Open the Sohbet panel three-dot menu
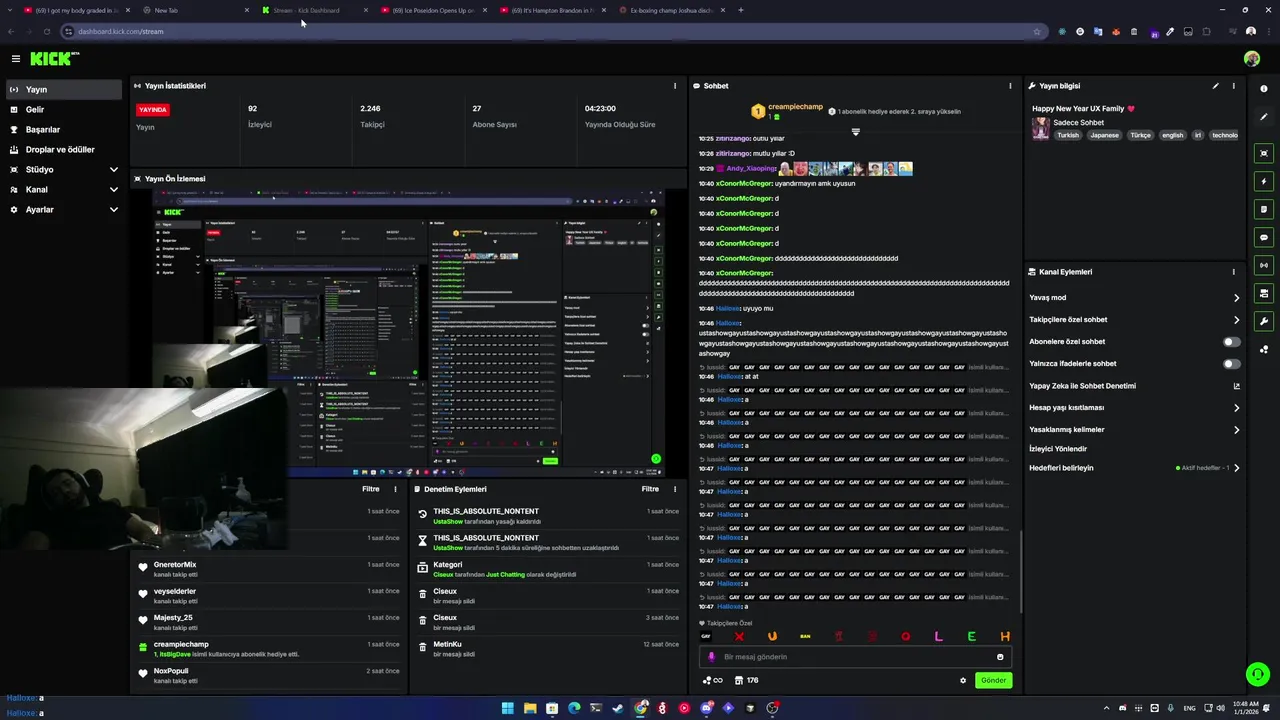The image size is (1280, 720). pos(1010,86)
